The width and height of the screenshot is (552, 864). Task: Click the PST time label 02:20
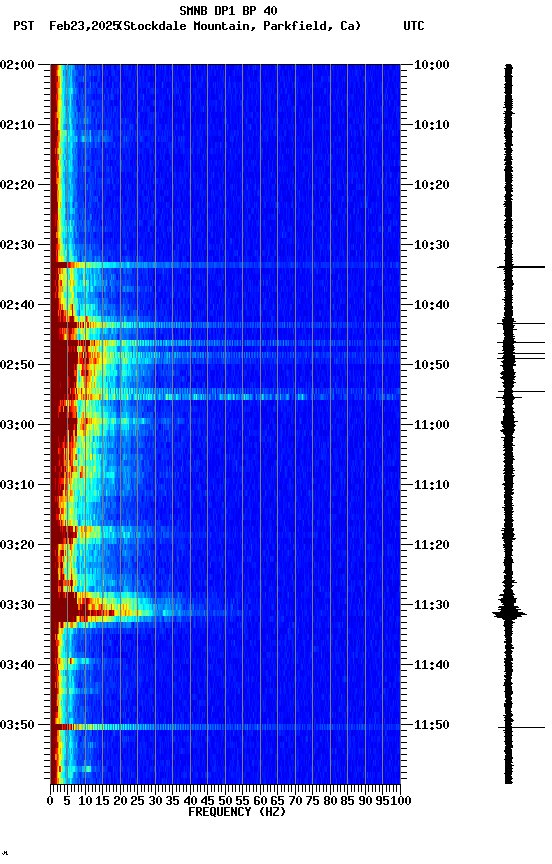17,185
